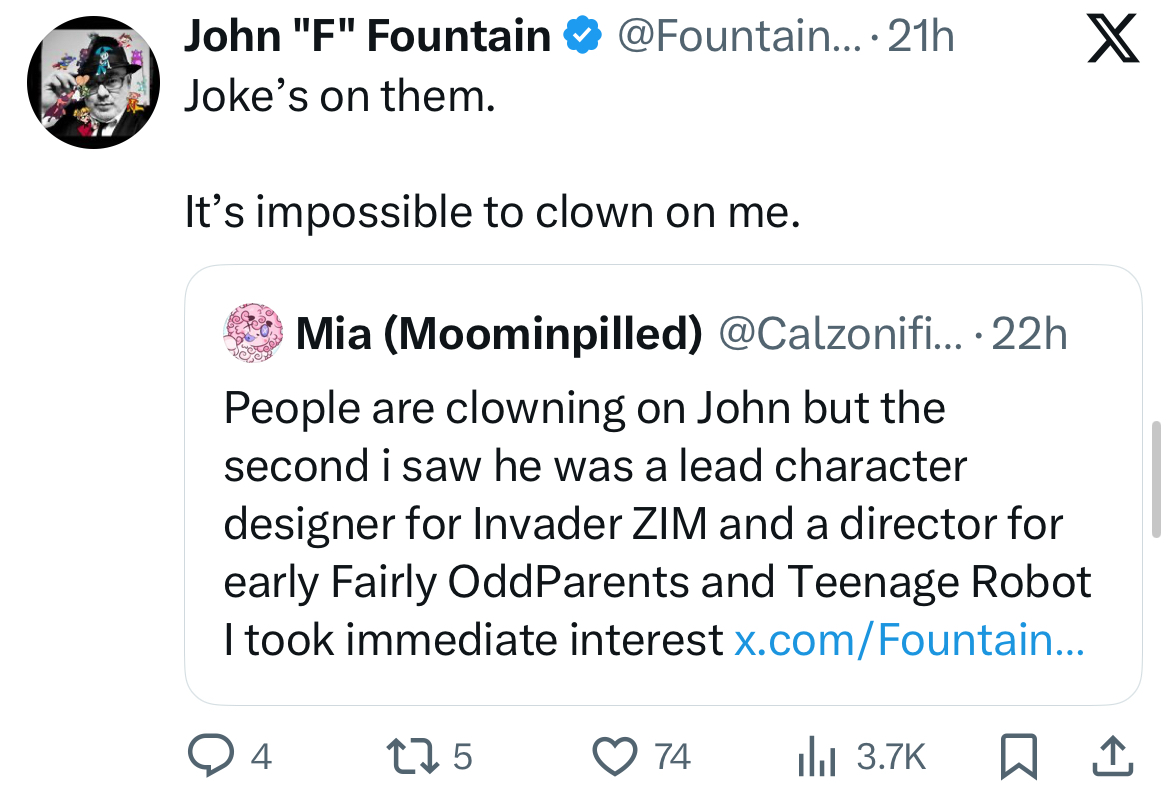This screenshot has height=804, width=1170.
Task: Bookmark this tweet
Action: point(1018,757)
